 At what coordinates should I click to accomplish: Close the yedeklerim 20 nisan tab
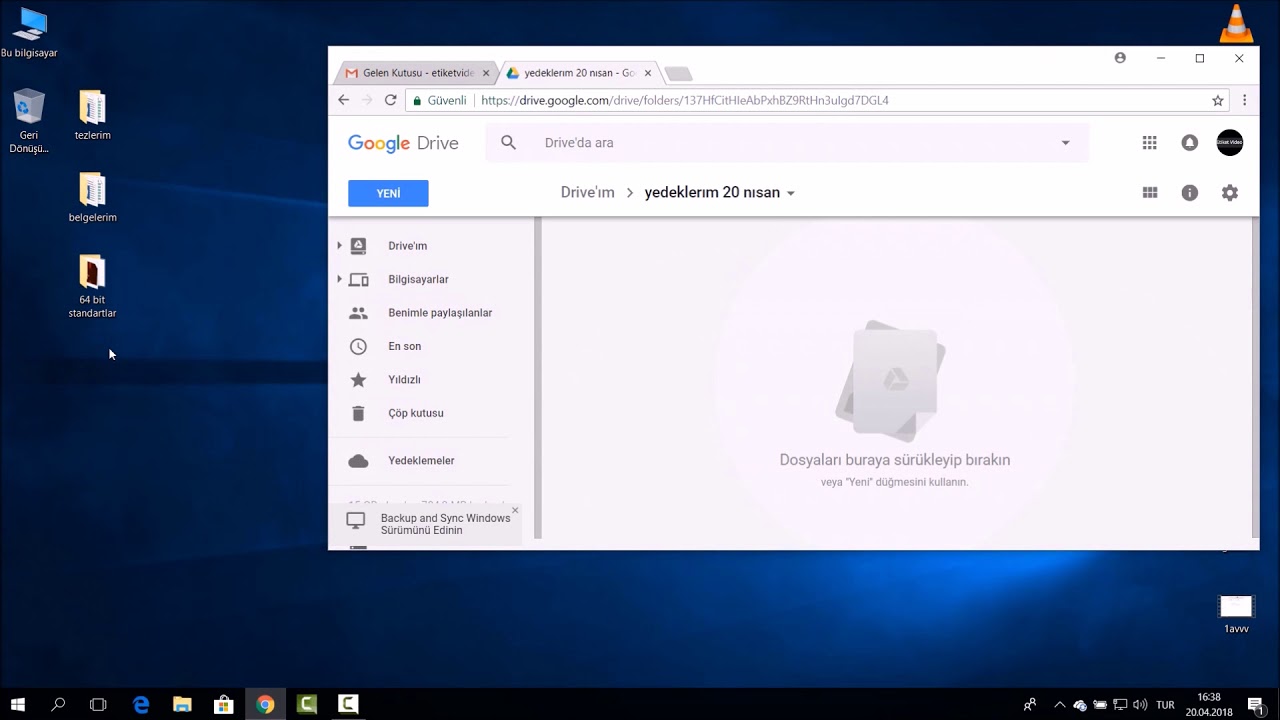[648, 73]
